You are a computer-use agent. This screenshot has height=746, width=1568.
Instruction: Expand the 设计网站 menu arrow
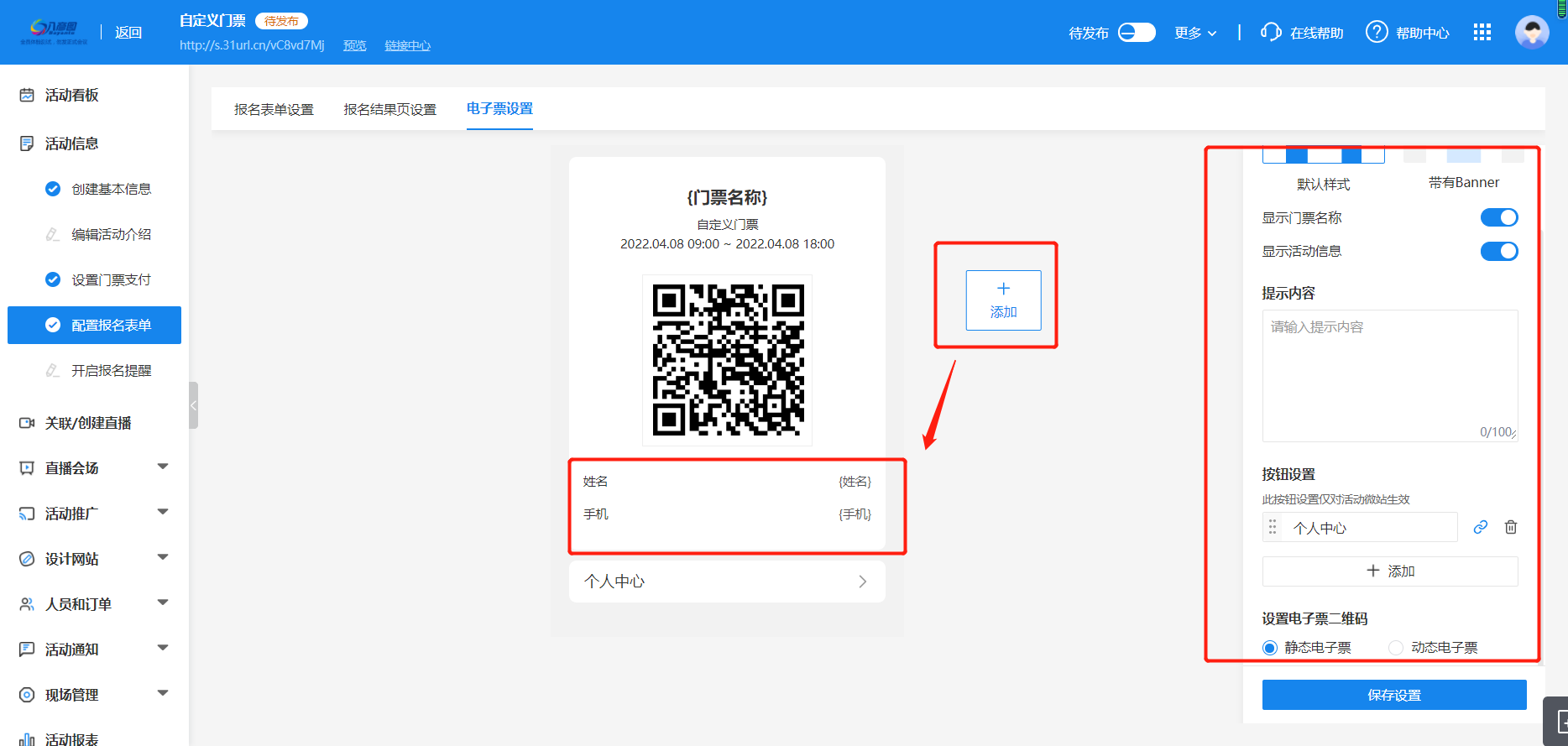(x=163, y=557)
